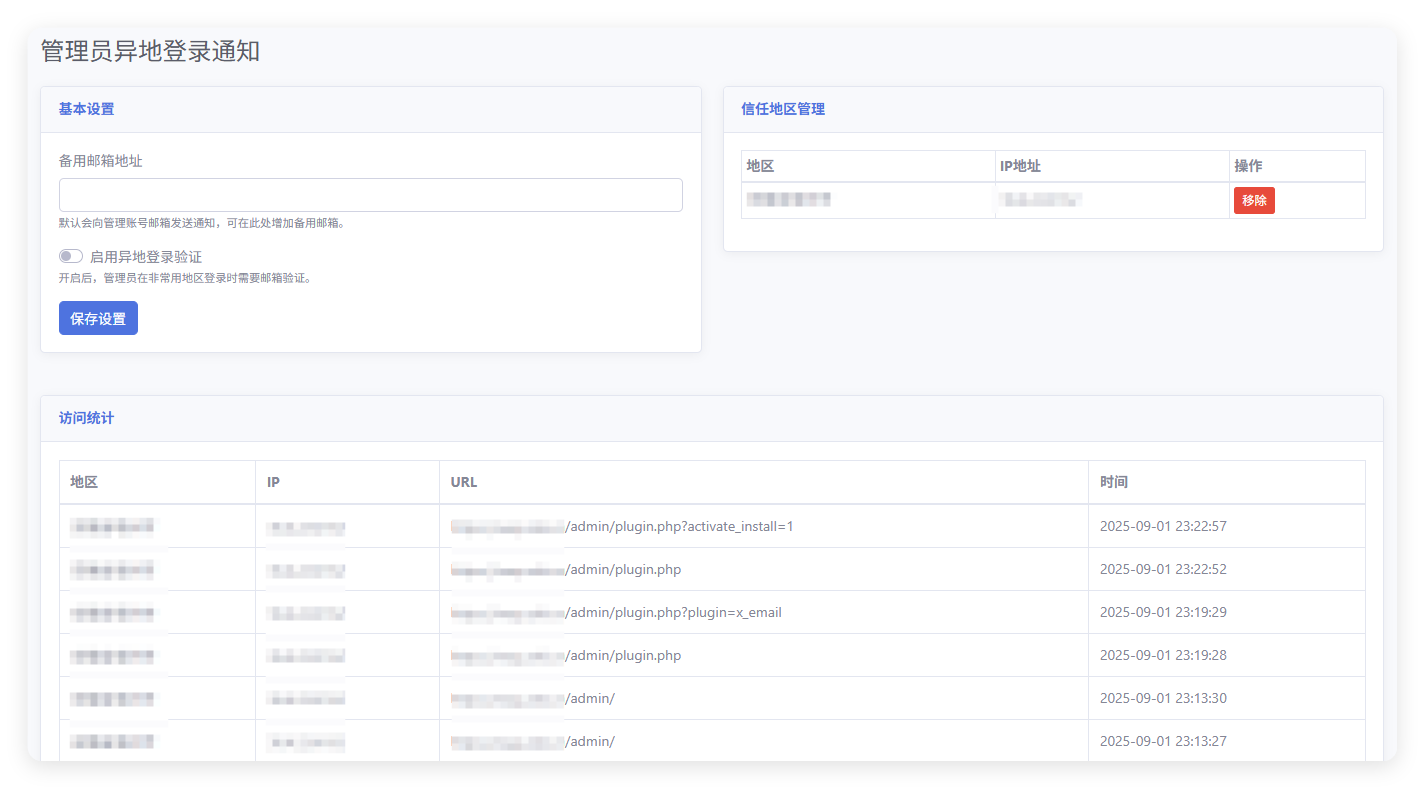The height and width of the screenshot is (788, 1424).
Task: Select the activate_install=1 URL row
Action: [712, 526]
